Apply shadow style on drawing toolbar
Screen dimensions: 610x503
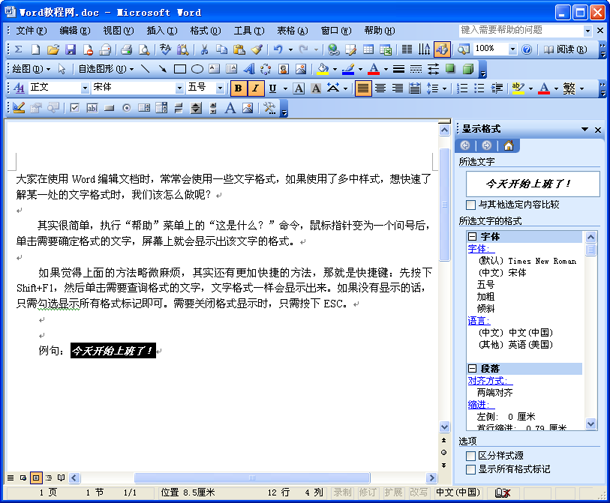point(450,69)
